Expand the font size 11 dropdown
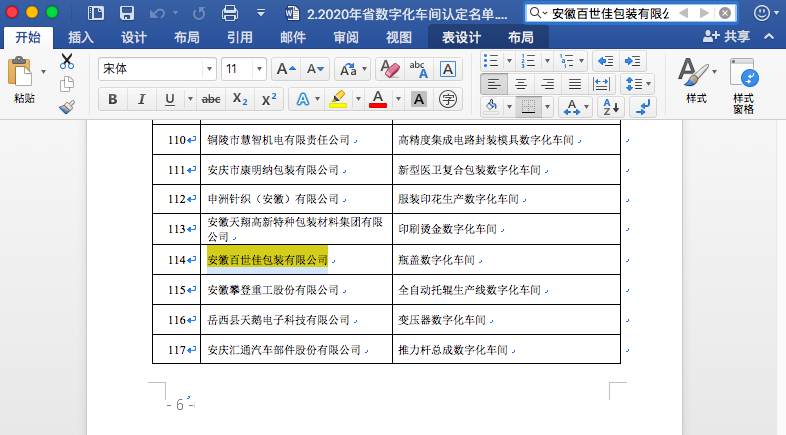This screenshot has height=435, width=786. (x=259, y=69)
